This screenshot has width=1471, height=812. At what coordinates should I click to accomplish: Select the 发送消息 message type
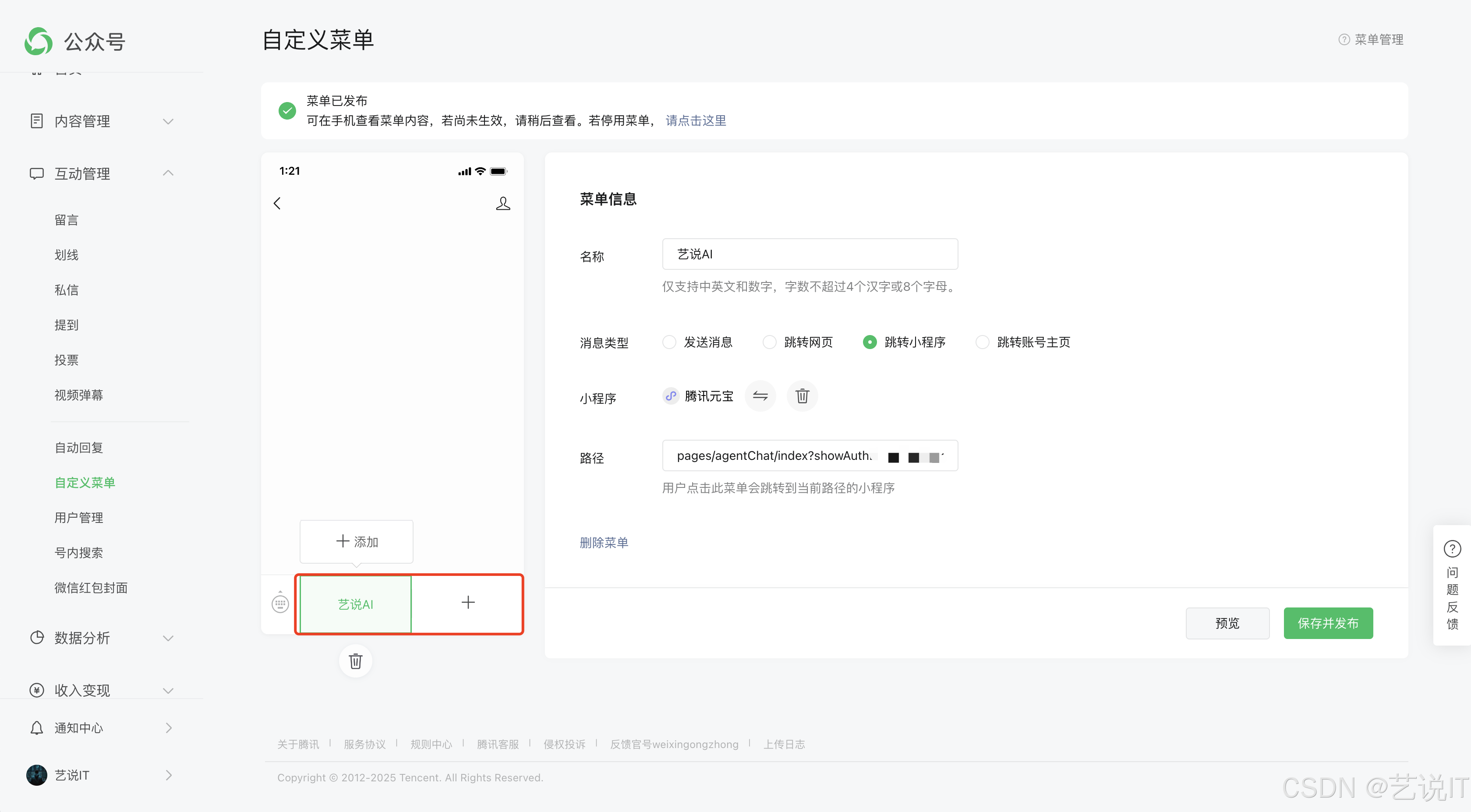[x=668, y=342]
